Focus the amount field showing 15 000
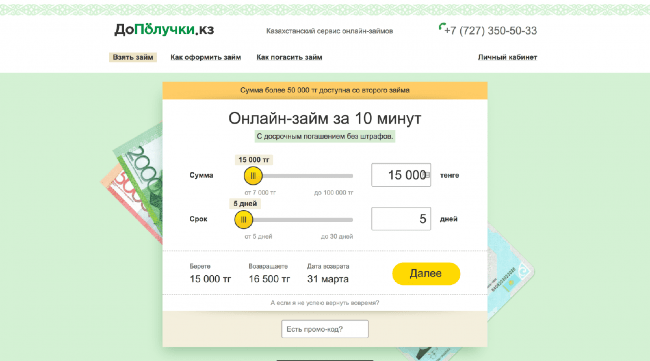Screen dimensions: 650x361 401,175
